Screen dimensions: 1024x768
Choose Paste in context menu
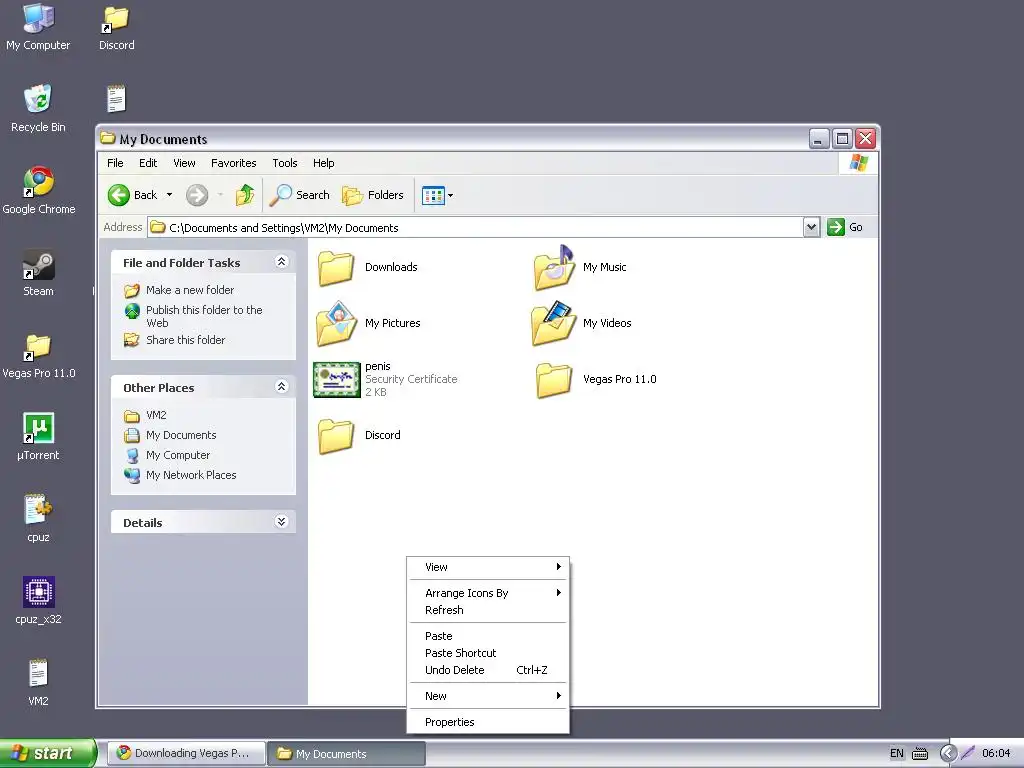[488, 636]
